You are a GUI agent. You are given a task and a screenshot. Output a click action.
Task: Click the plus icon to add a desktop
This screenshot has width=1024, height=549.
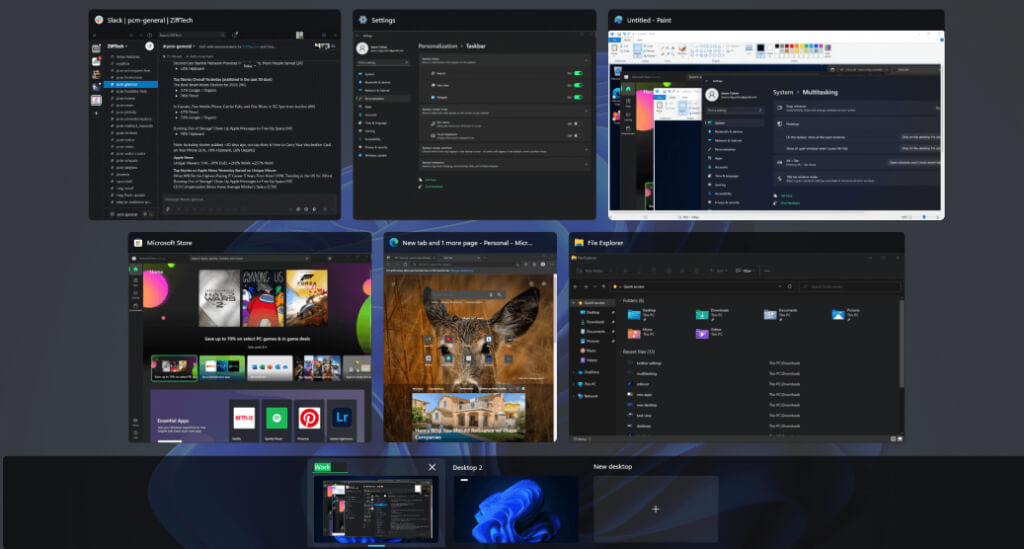pos(655,509)
